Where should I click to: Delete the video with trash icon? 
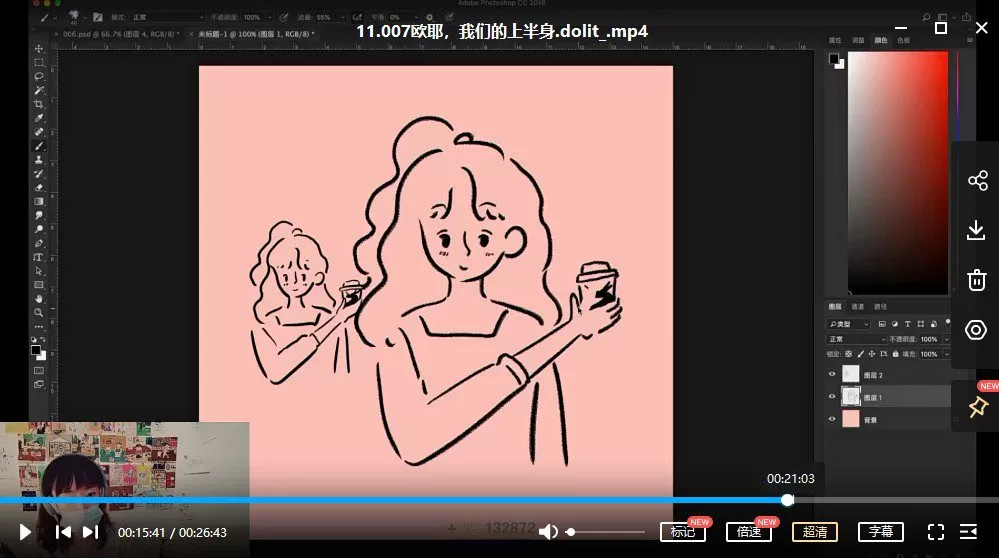tap(976, 280)
